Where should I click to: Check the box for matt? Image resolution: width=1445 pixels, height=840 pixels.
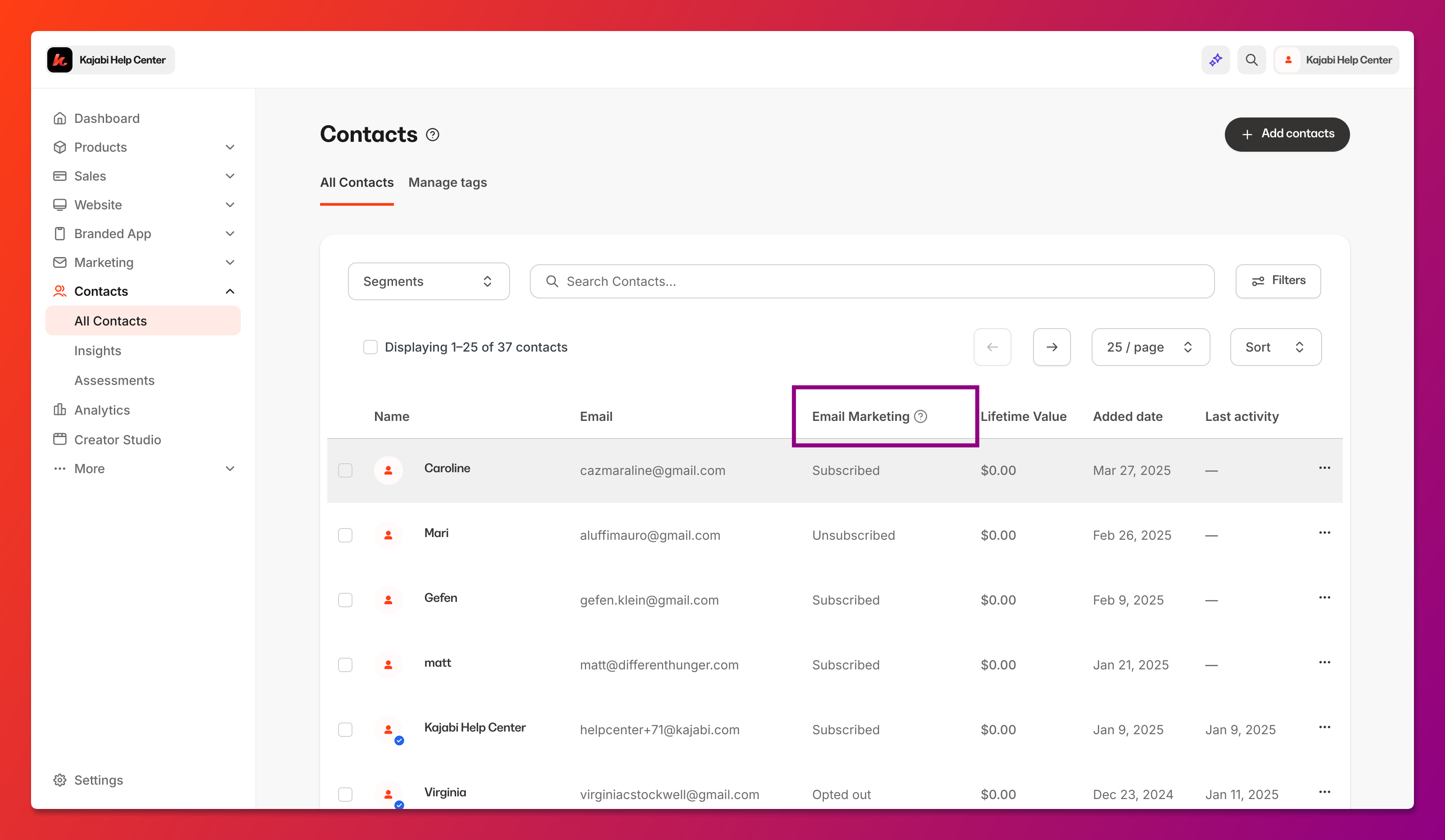(345, 664)
